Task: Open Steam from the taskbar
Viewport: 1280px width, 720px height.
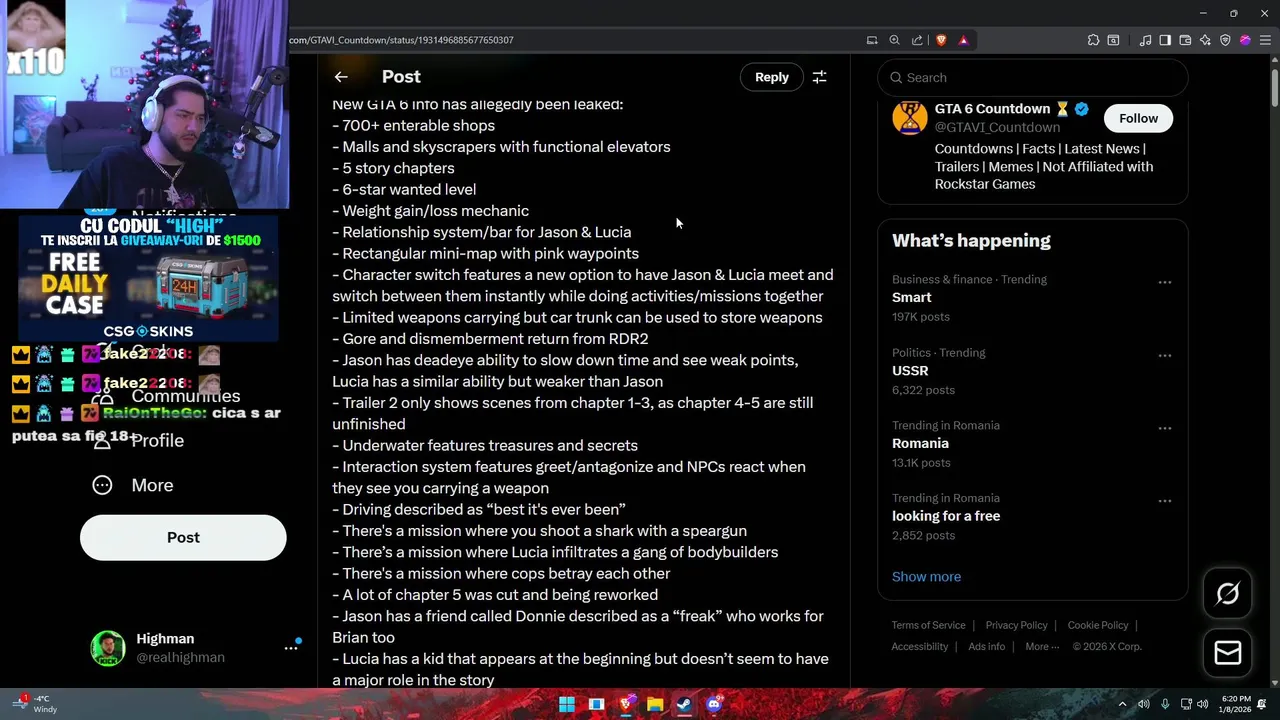Action: [x=684, y=704]
